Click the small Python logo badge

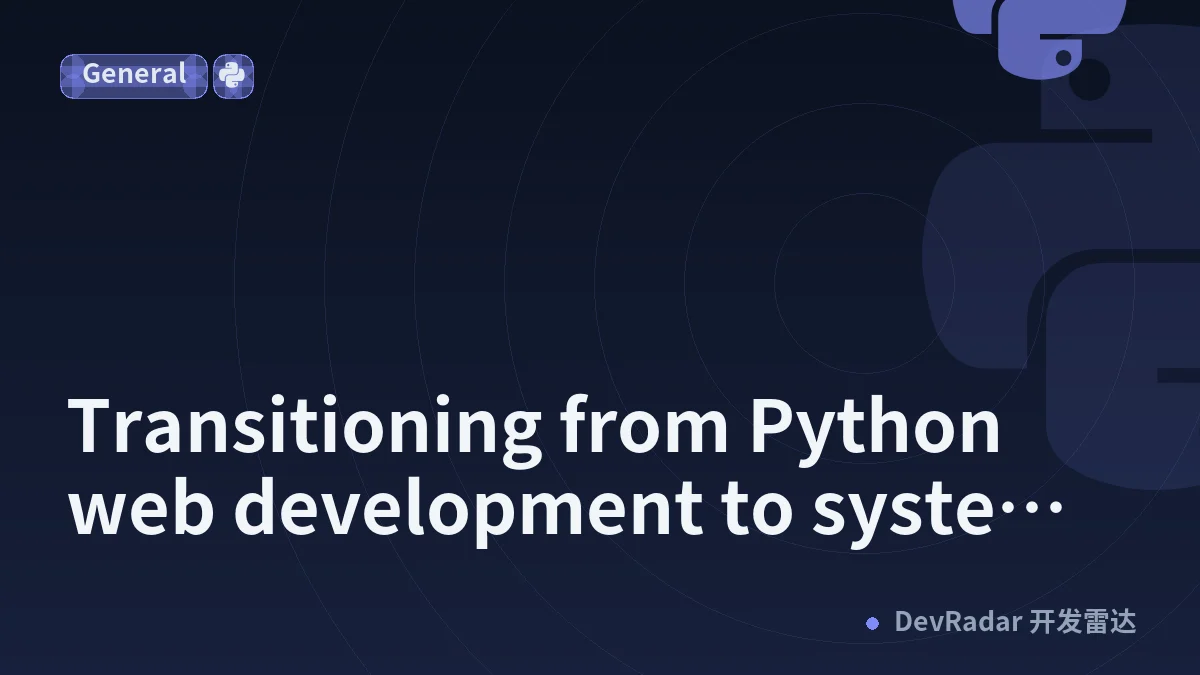tap(233, 76)
